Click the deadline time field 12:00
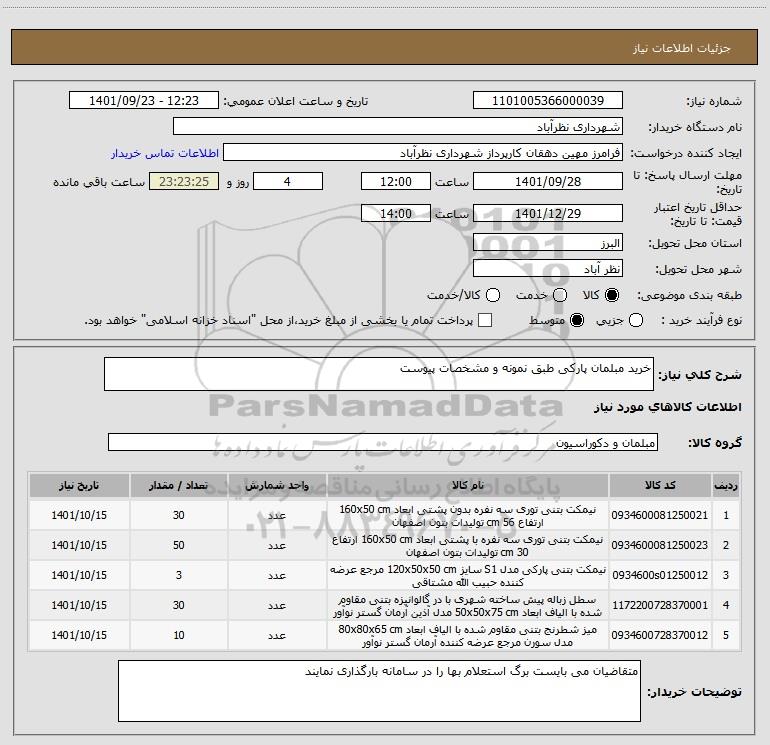 pyautogui.click(x=396, y=181)
